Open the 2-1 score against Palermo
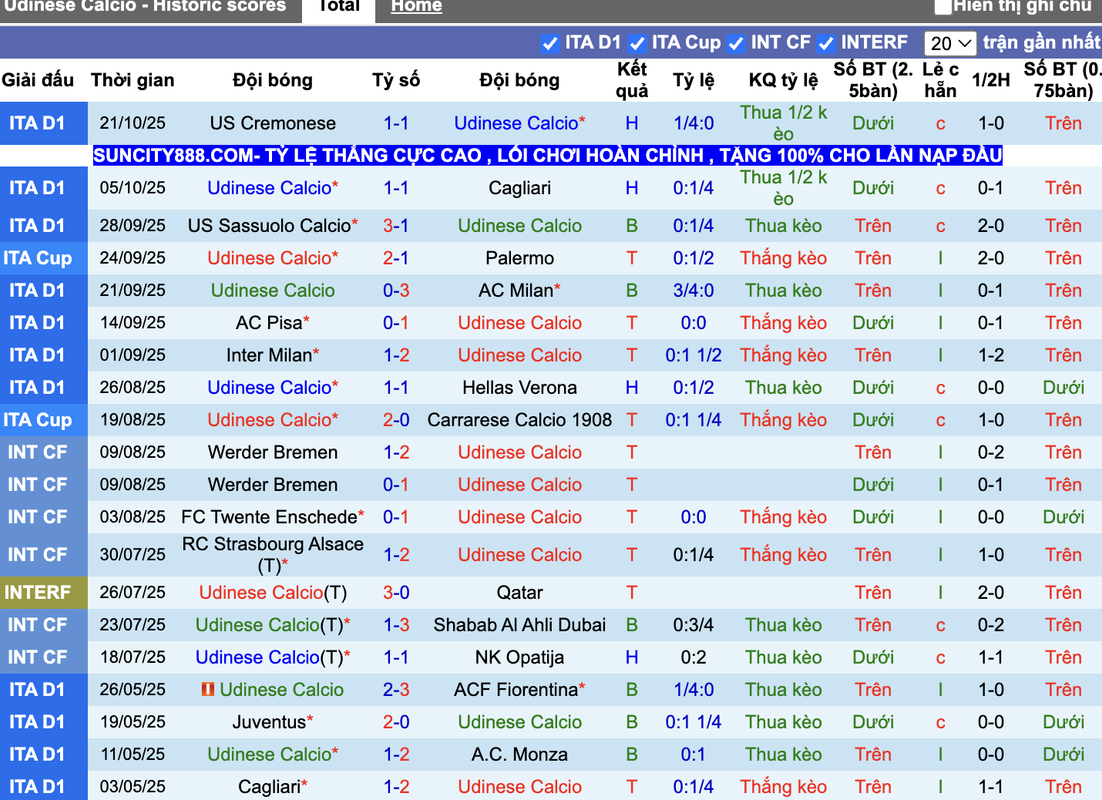This screenshot has height=800, width=1102. pyautogui.click(x=396, y=258)
